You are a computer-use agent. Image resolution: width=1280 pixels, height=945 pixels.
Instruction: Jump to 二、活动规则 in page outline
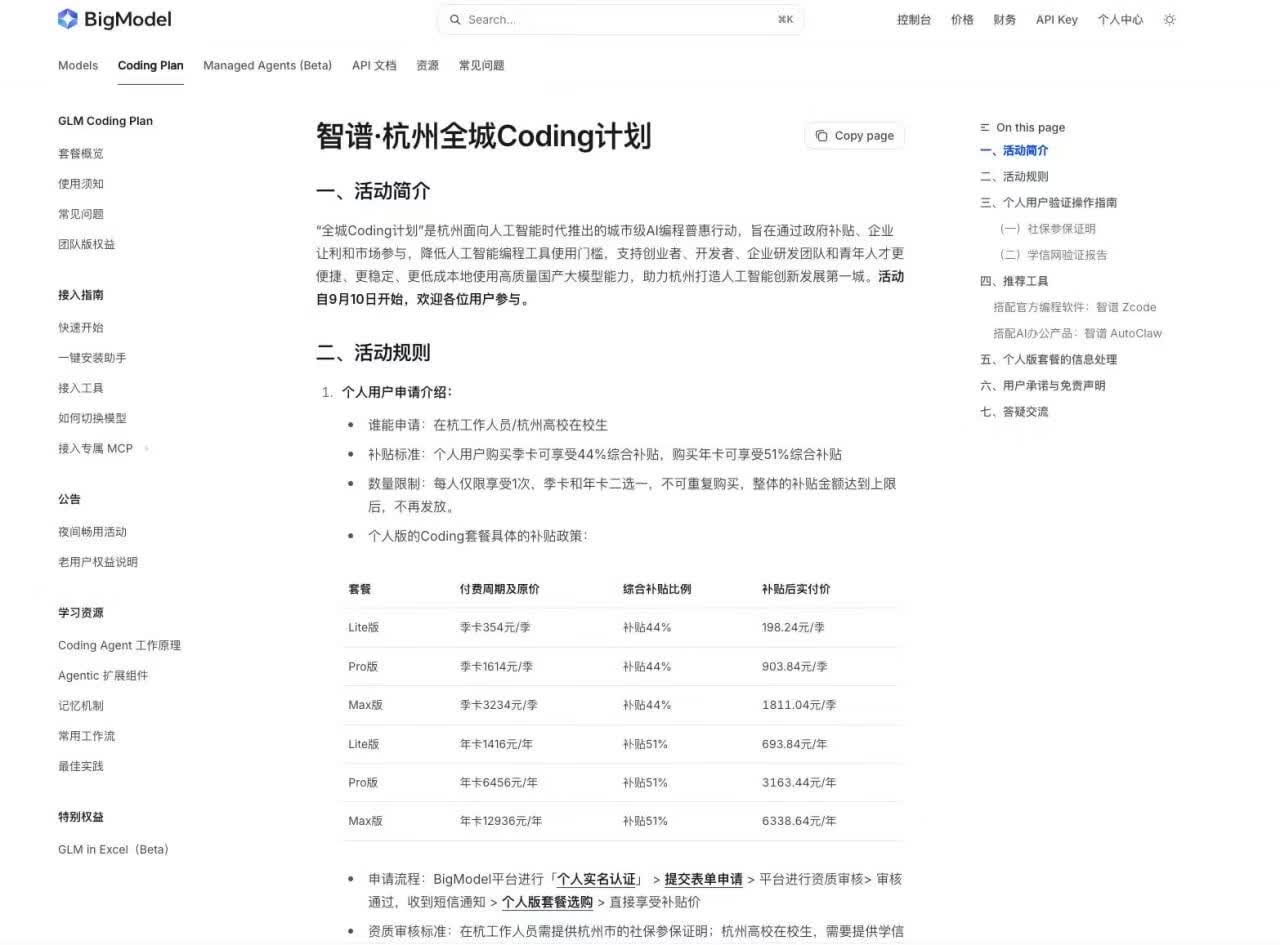click(1015, 176)
